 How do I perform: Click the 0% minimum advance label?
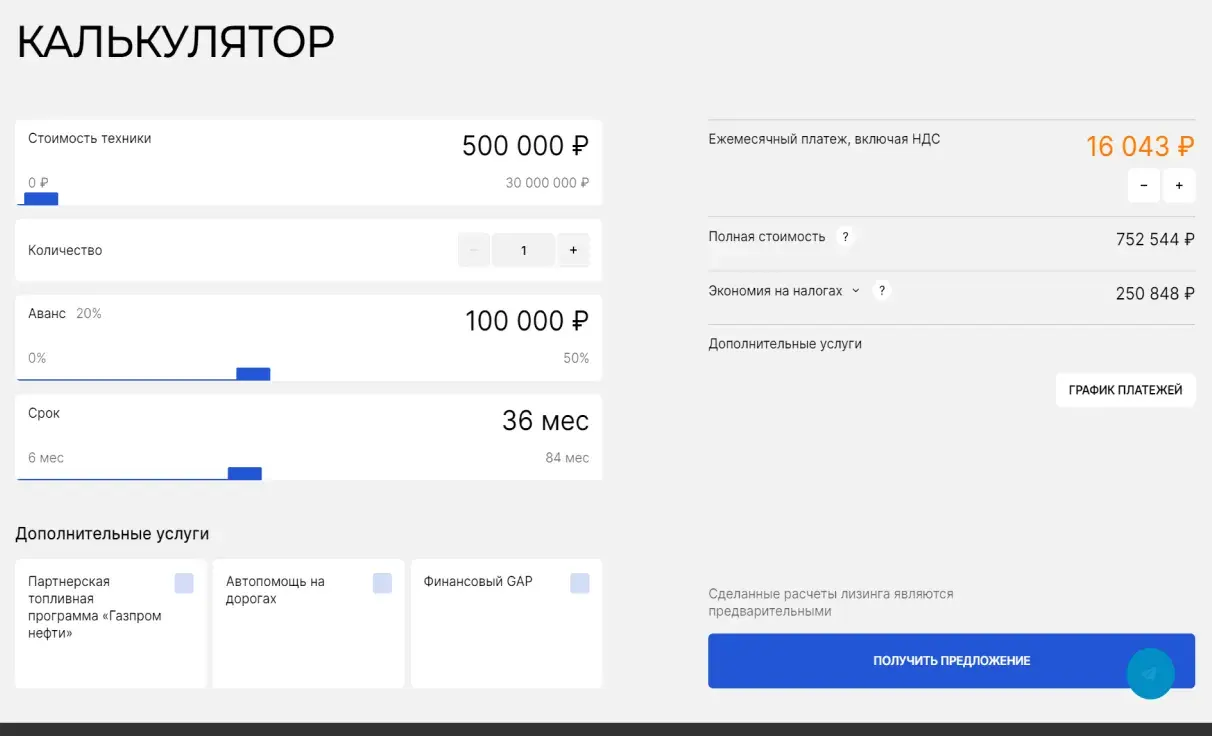coord(37,358)
